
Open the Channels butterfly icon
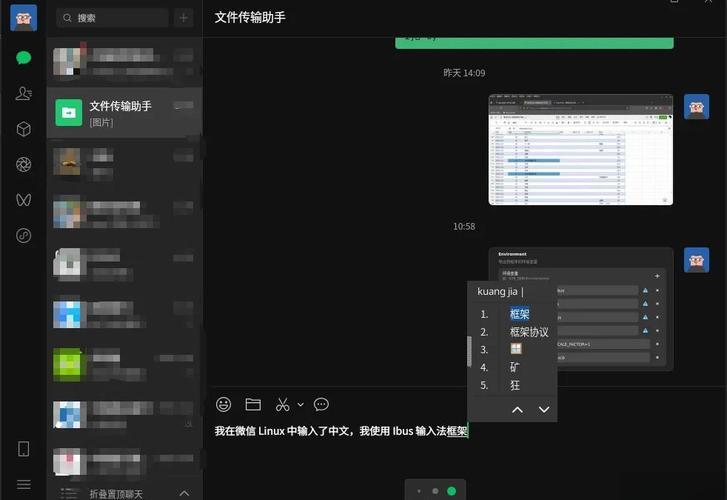pyautogui.click(x=23, y=200)
